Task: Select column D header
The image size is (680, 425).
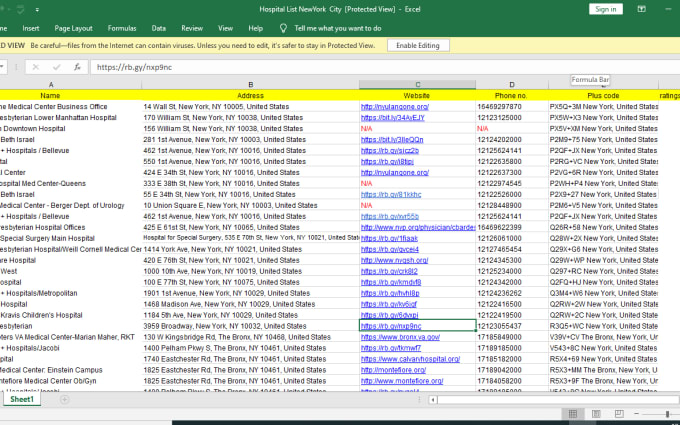Action: coord(512,85)
